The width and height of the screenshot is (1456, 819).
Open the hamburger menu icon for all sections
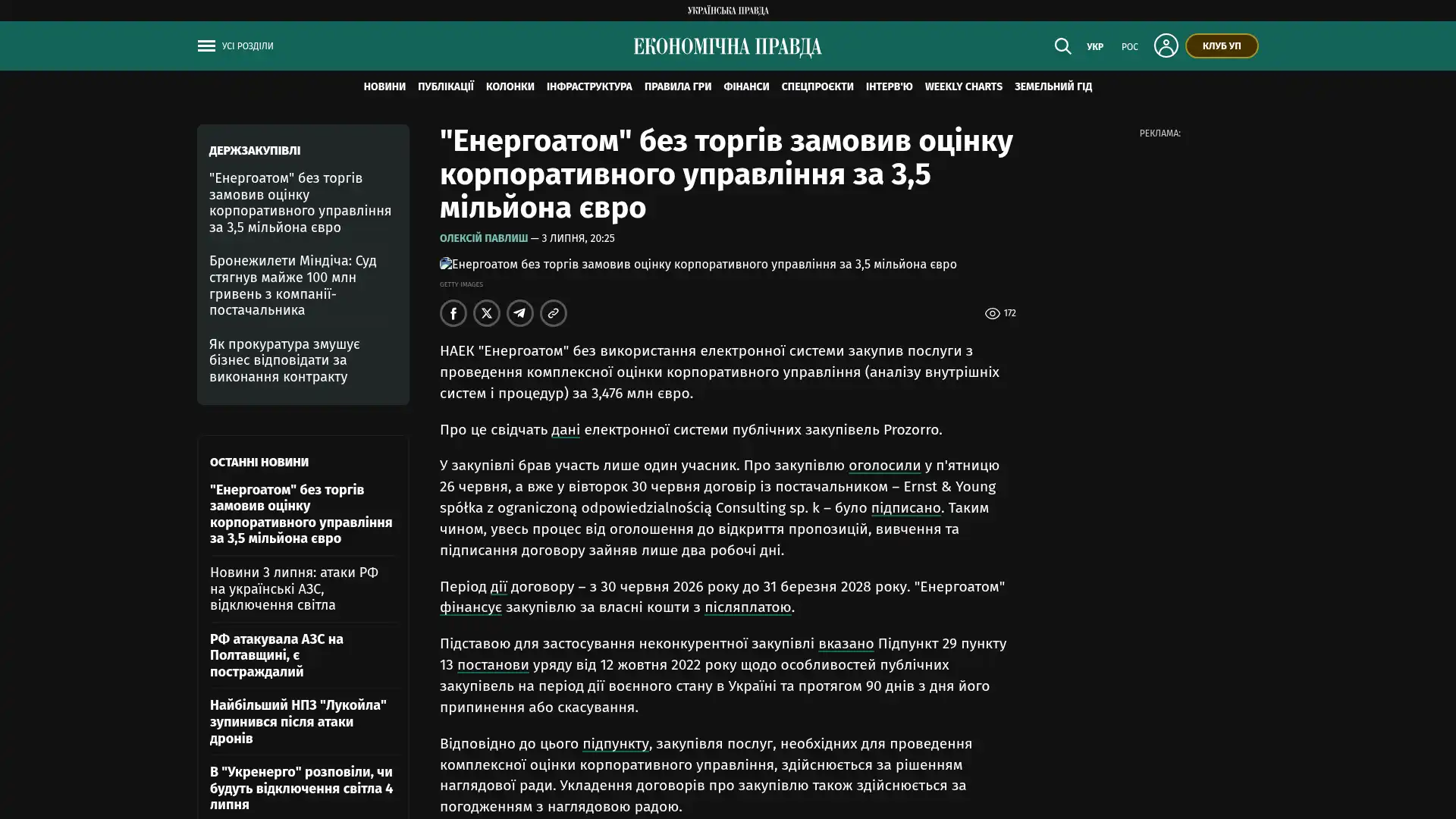tap(206, 46)
